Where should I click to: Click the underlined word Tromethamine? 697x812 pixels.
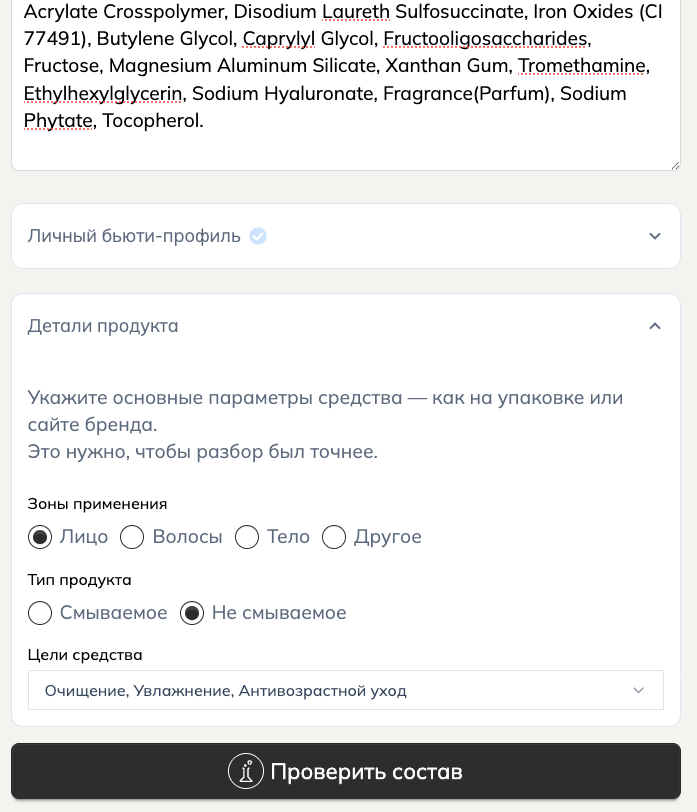[581, 66]
